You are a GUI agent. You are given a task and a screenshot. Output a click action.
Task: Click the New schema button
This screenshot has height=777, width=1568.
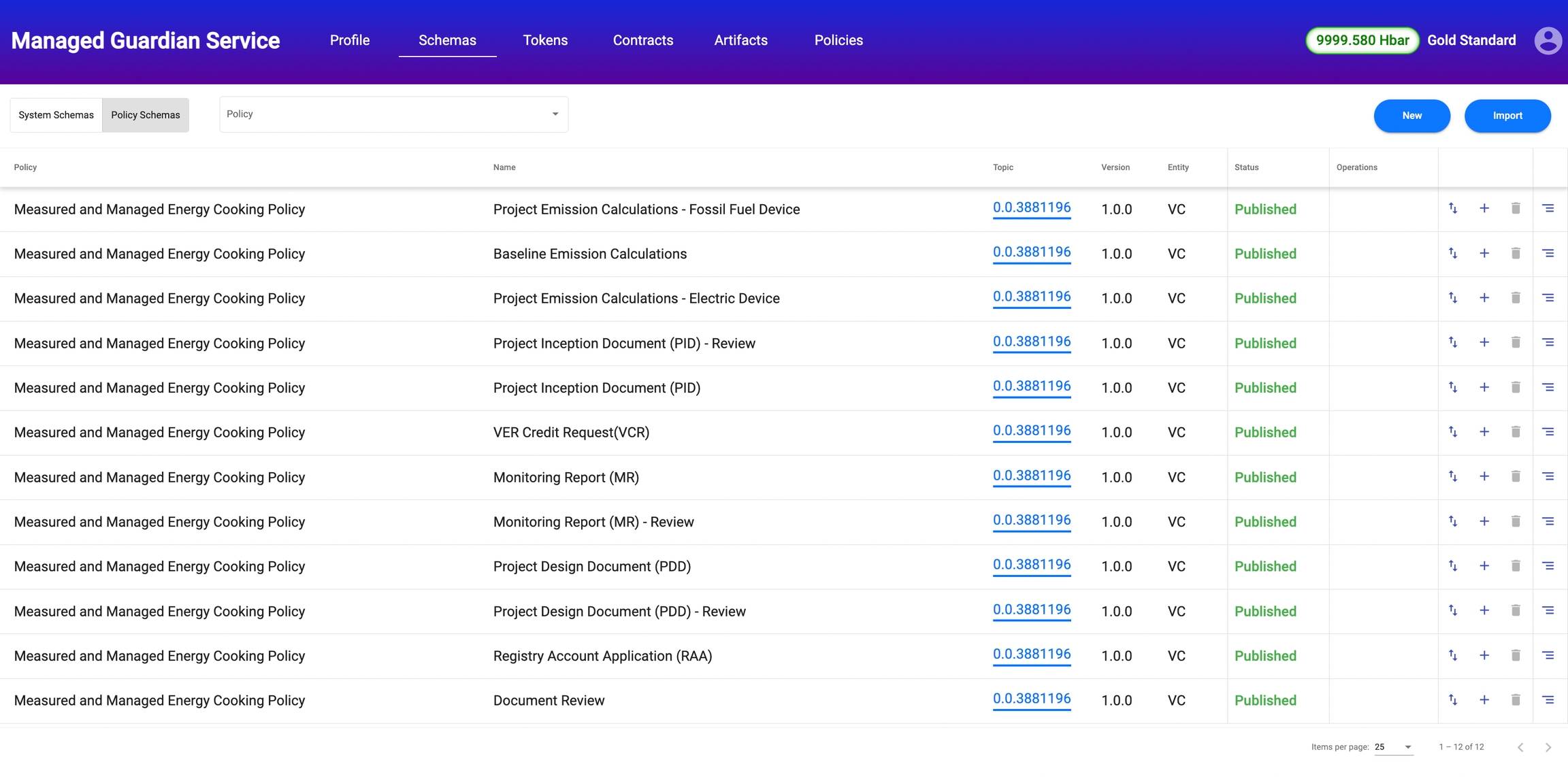coord(1411,116)
